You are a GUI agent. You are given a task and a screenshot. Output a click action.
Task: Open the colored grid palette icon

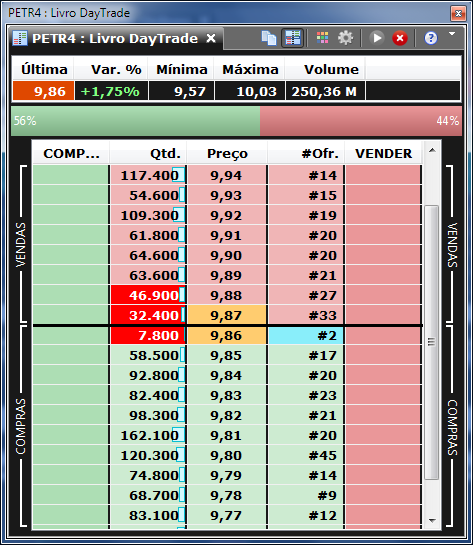pos(323,38)
